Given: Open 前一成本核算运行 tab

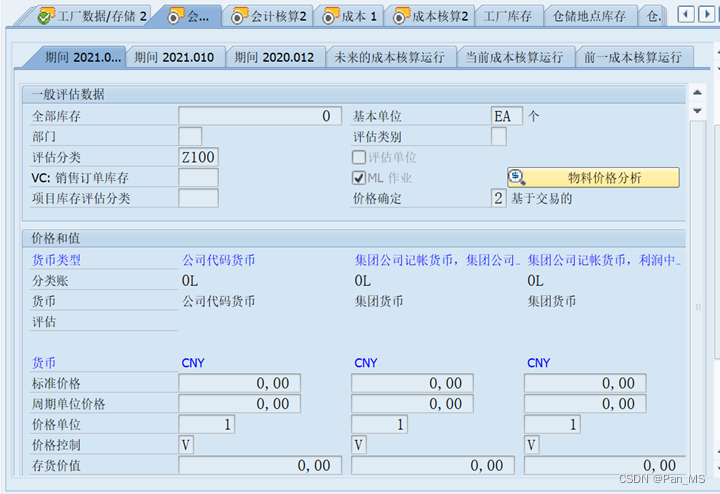Looking at the screenshot, I should coord(633,57).
